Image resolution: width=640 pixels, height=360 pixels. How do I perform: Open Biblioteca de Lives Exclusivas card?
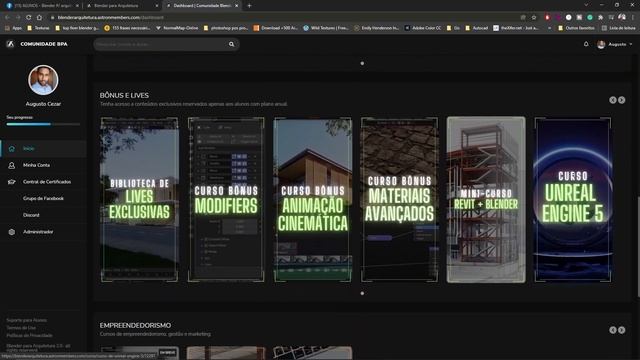coord(140,200)
